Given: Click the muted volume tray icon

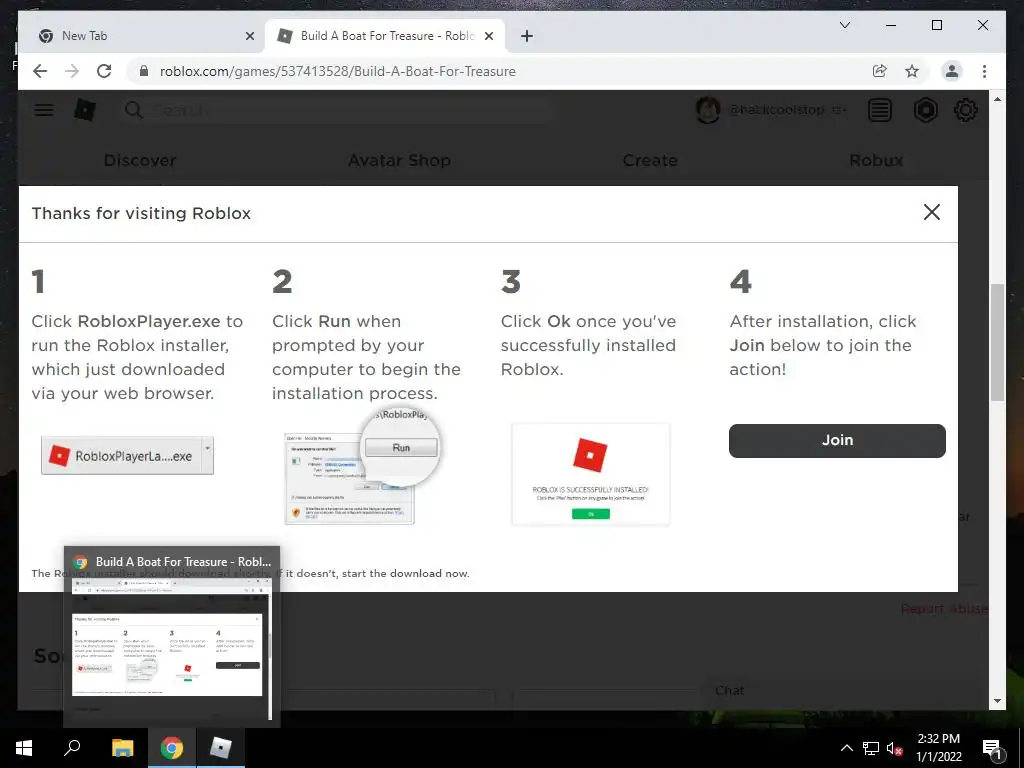Looking at the screenshot, I should [x=894, y=748].
